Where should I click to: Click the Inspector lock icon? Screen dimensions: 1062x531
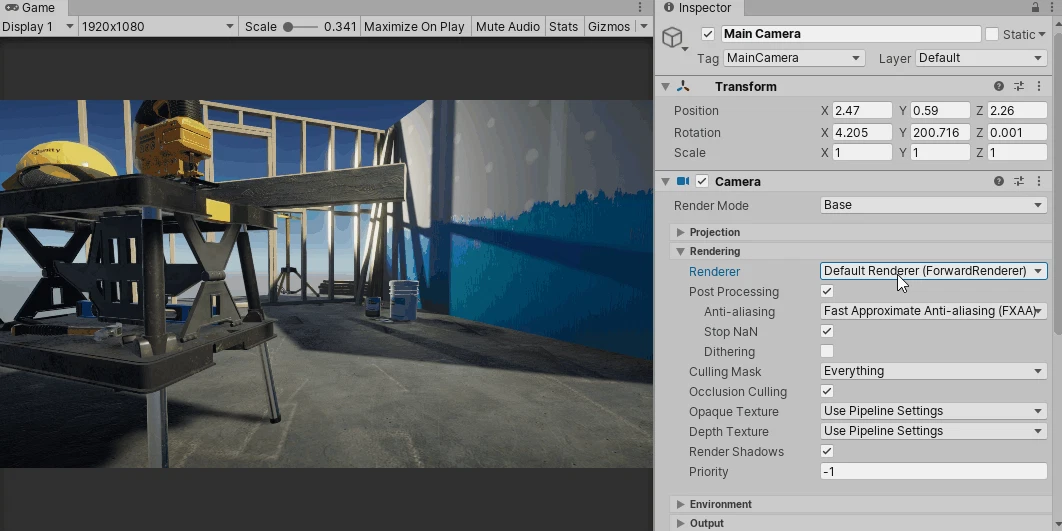click(x=1035, y=7)
